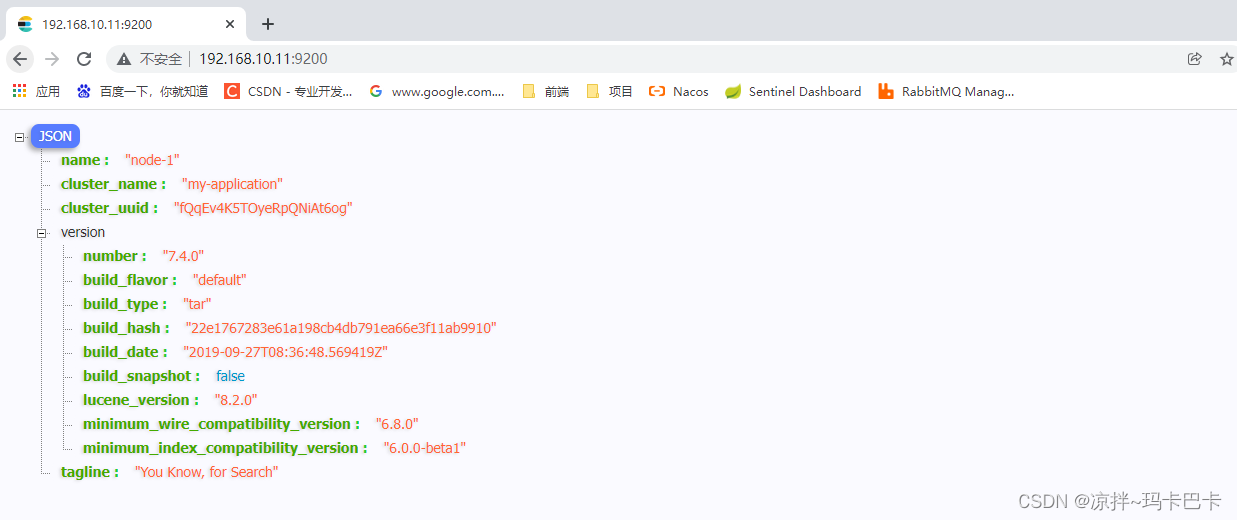The height and width of the screenshot is (520, 1237).
Task: Open the 项目 bookmarks folder
Action: 610,91
